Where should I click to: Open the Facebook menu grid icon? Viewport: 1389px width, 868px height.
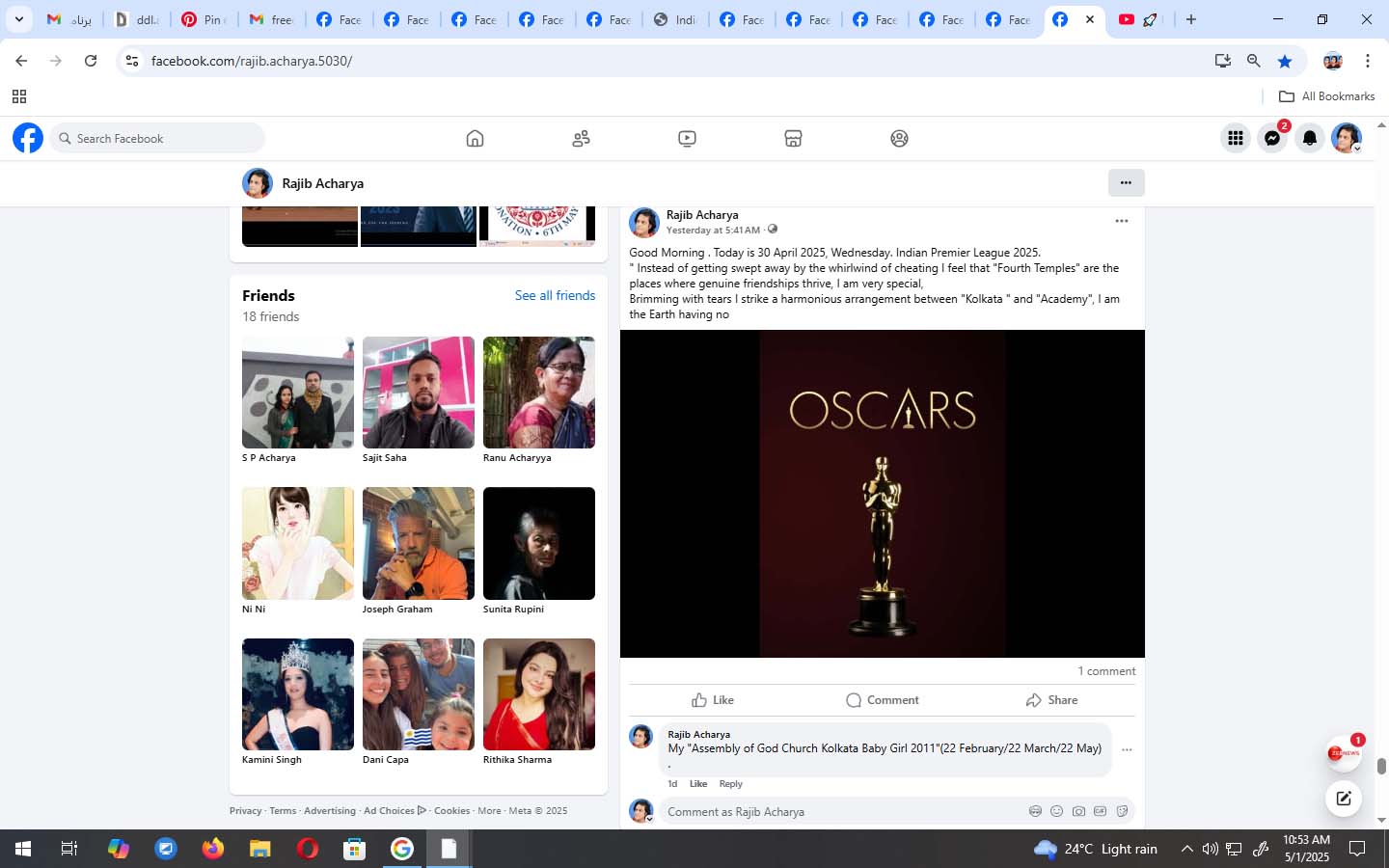[1236, 138]
